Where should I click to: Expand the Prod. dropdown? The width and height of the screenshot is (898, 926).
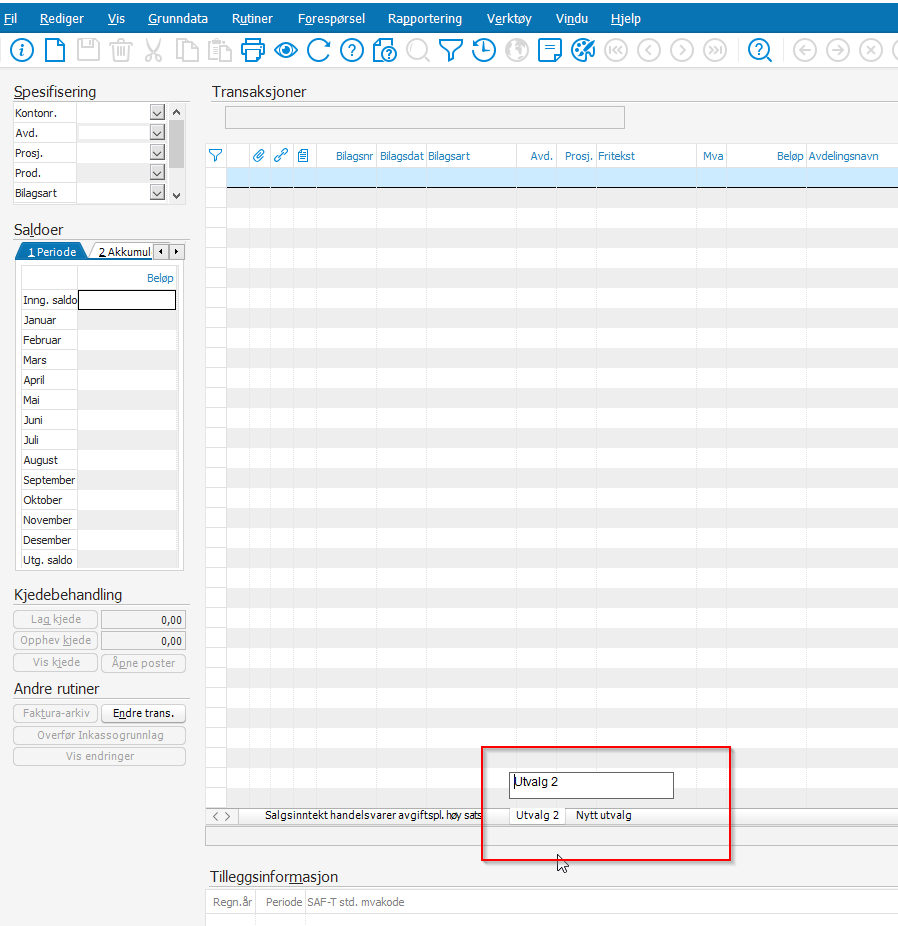157,173
